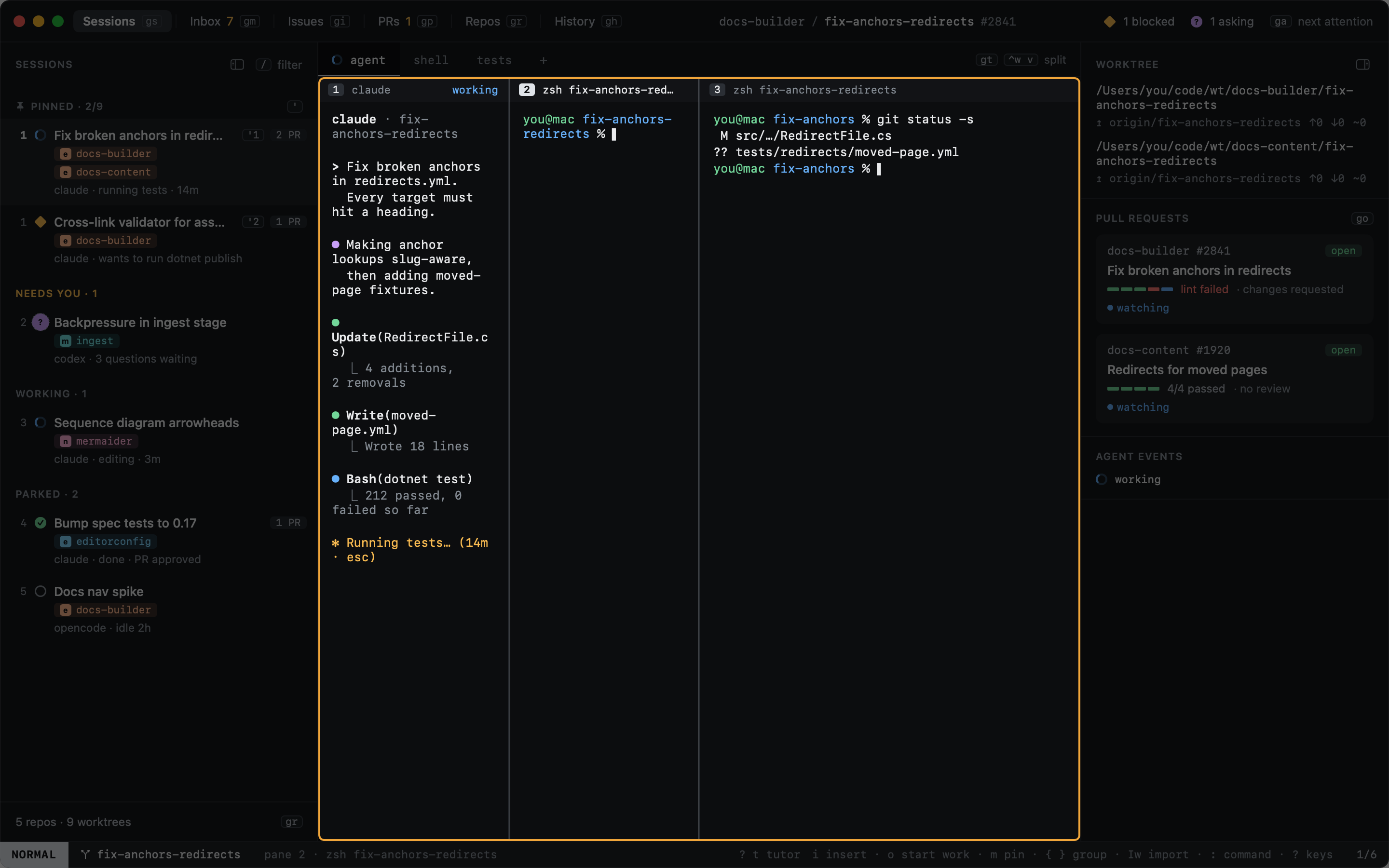Toggle watching on docs-builder #2841
This screenshot has width=1389, height=868.
point(1138,308)
